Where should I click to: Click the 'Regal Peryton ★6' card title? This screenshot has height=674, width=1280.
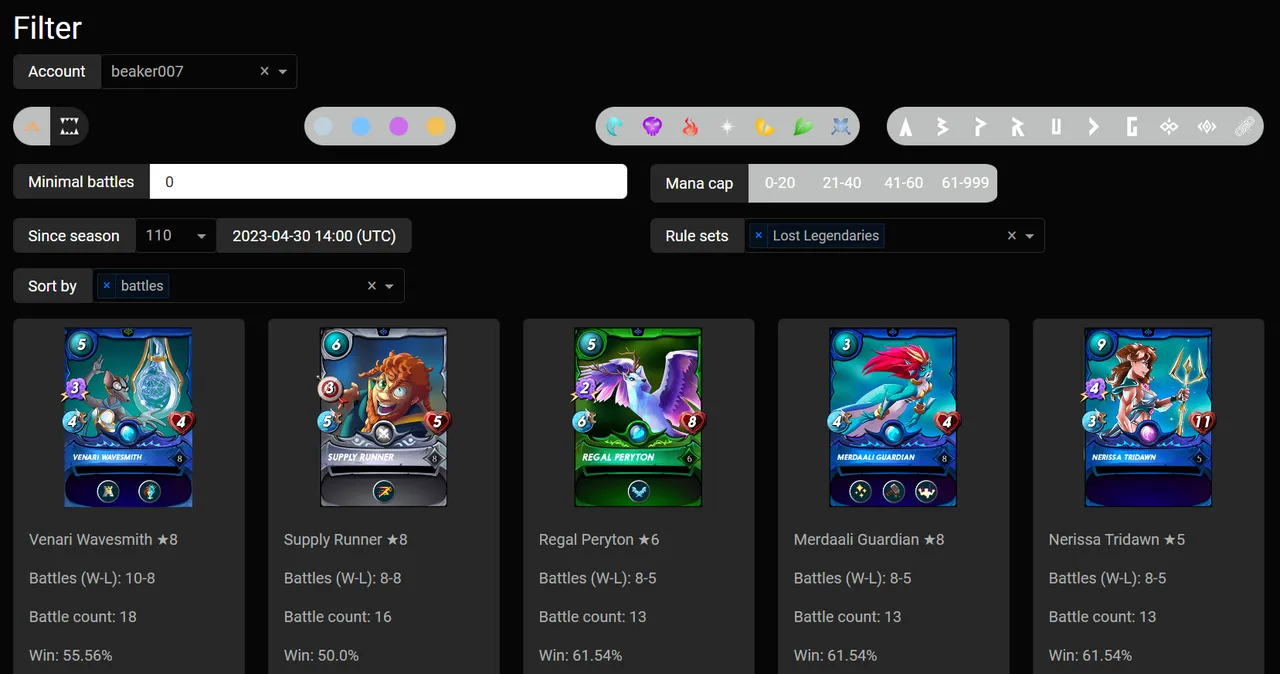click(599, 539)
